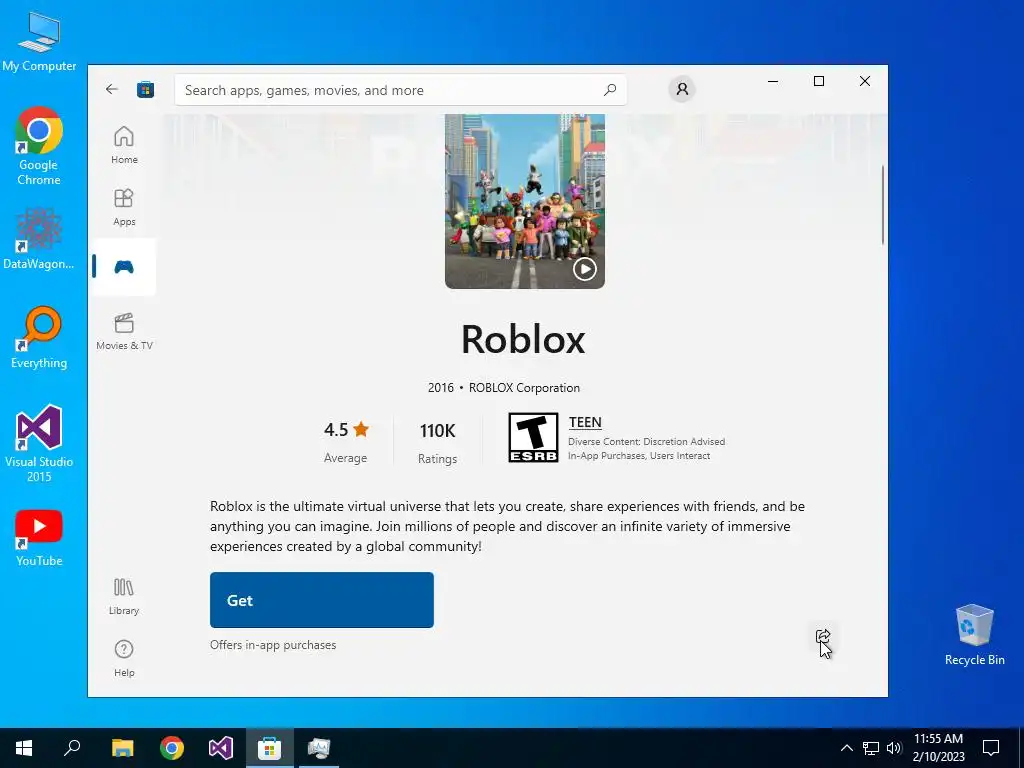Click the 'Offers in-app purchases' text
The width and height of the screenshot is (1024, 768).
pos(273,645)
